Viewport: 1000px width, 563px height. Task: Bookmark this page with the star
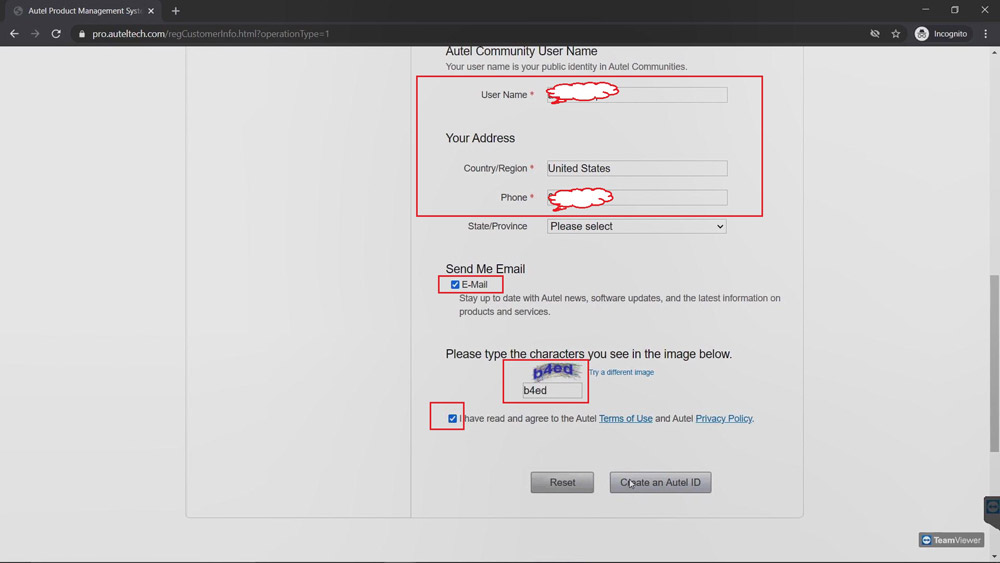coord(895,34)
